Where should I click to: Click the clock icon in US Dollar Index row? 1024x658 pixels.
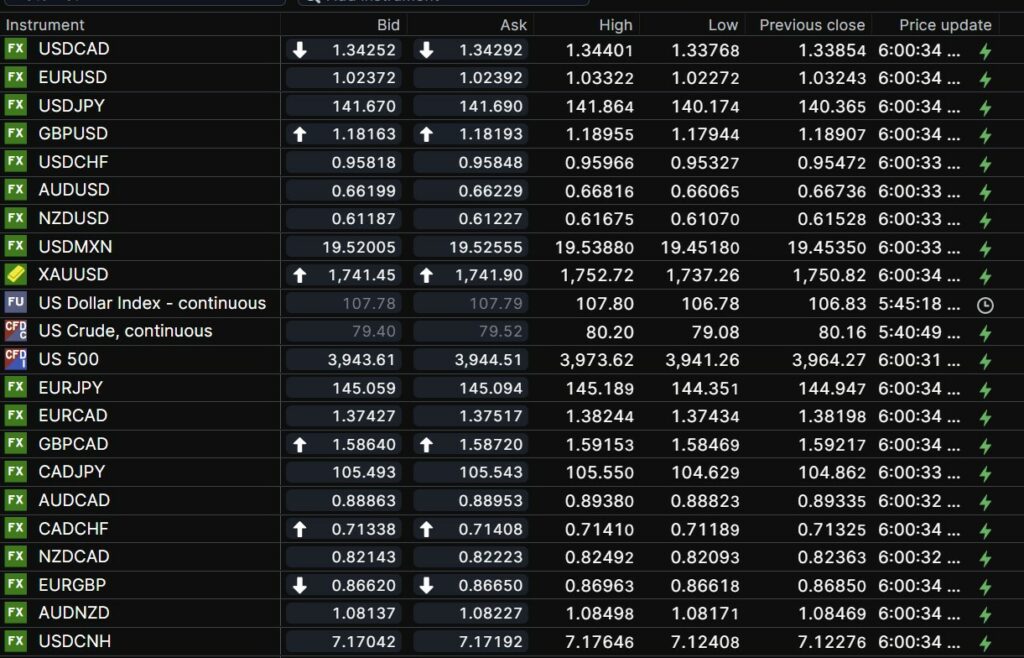point(985,304)
